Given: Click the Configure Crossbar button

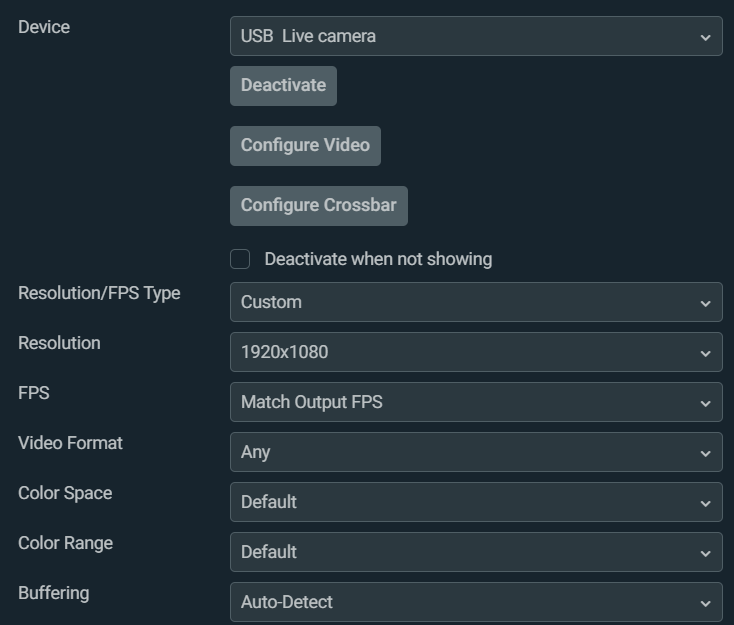Looking at the screenshot, I should pos(318,206).
